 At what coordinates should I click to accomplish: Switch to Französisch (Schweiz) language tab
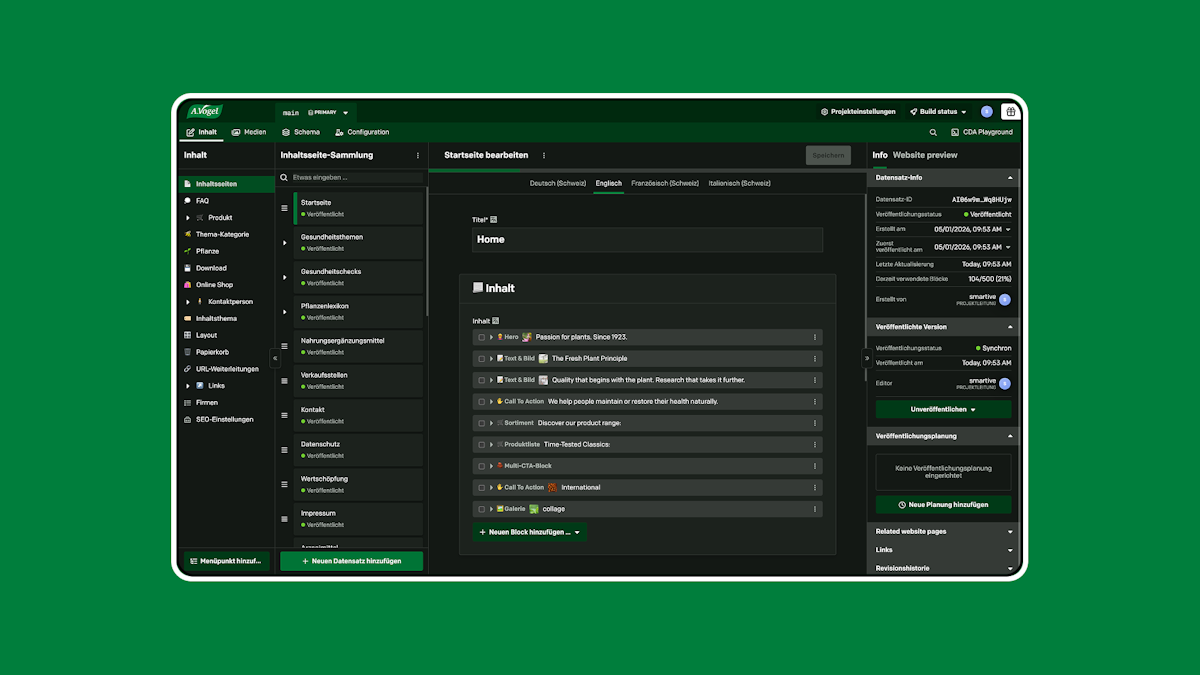point(665,184)
